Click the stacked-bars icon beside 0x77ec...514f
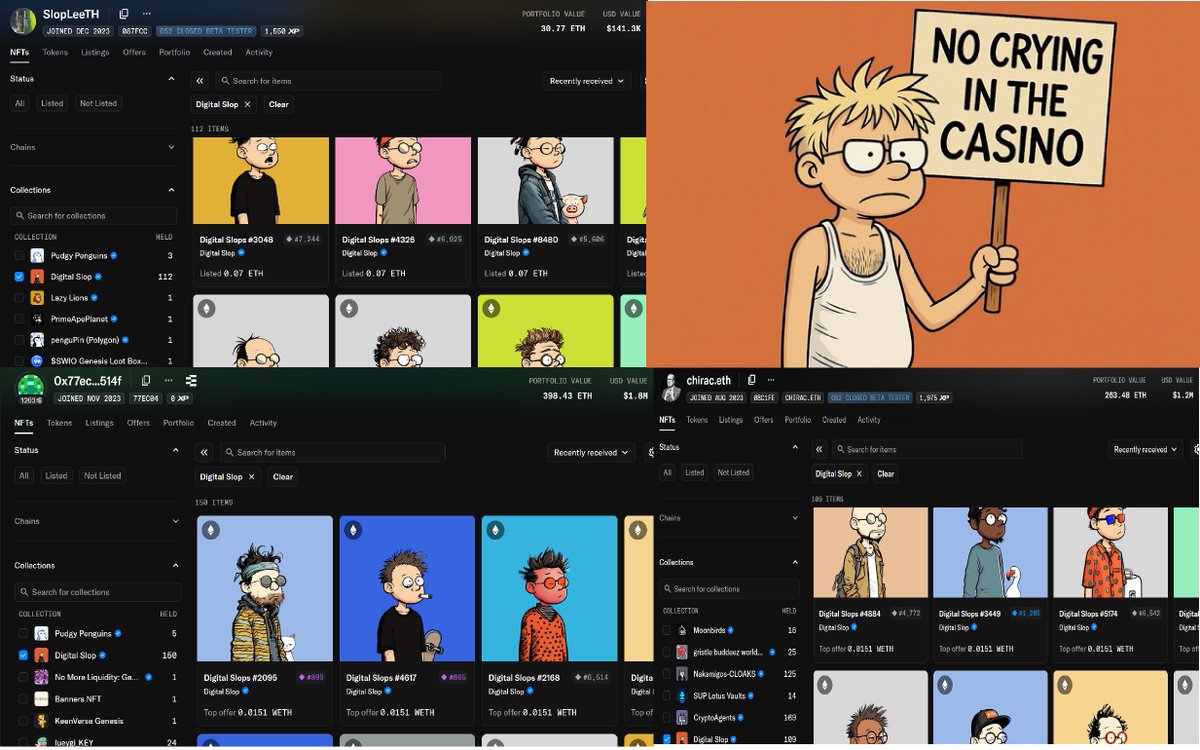 191,381
